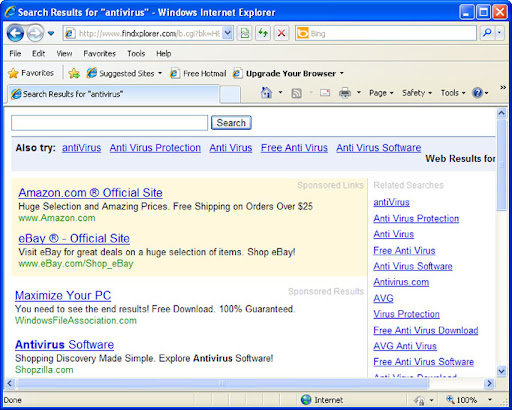Click the vertical scrollbar down arrow

[x=501, y=371]
